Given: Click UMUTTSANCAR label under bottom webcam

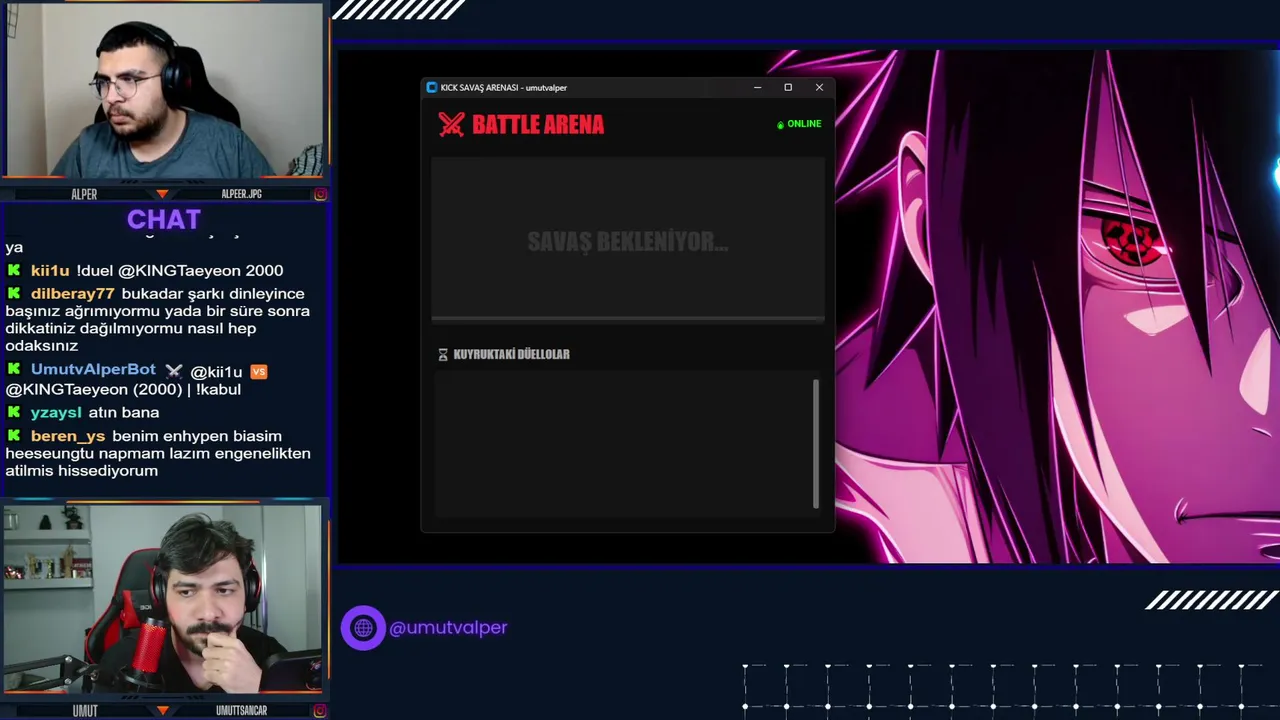Looking at the screenshot, I should click(241, 710).
